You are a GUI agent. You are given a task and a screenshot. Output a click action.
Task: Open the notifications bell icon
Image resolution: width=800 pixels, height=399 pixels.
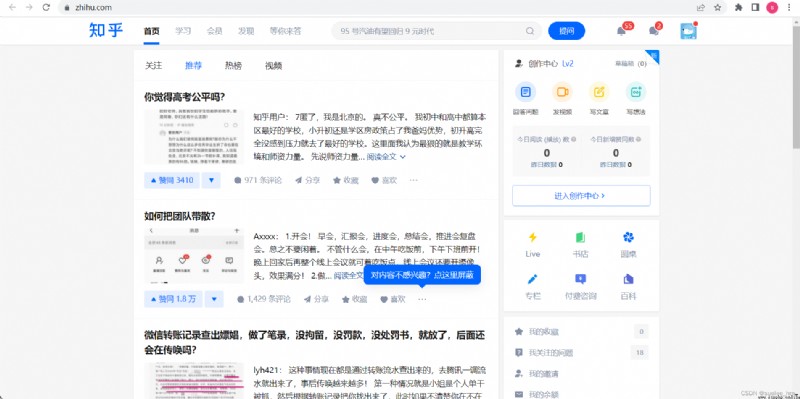(621, 32)
